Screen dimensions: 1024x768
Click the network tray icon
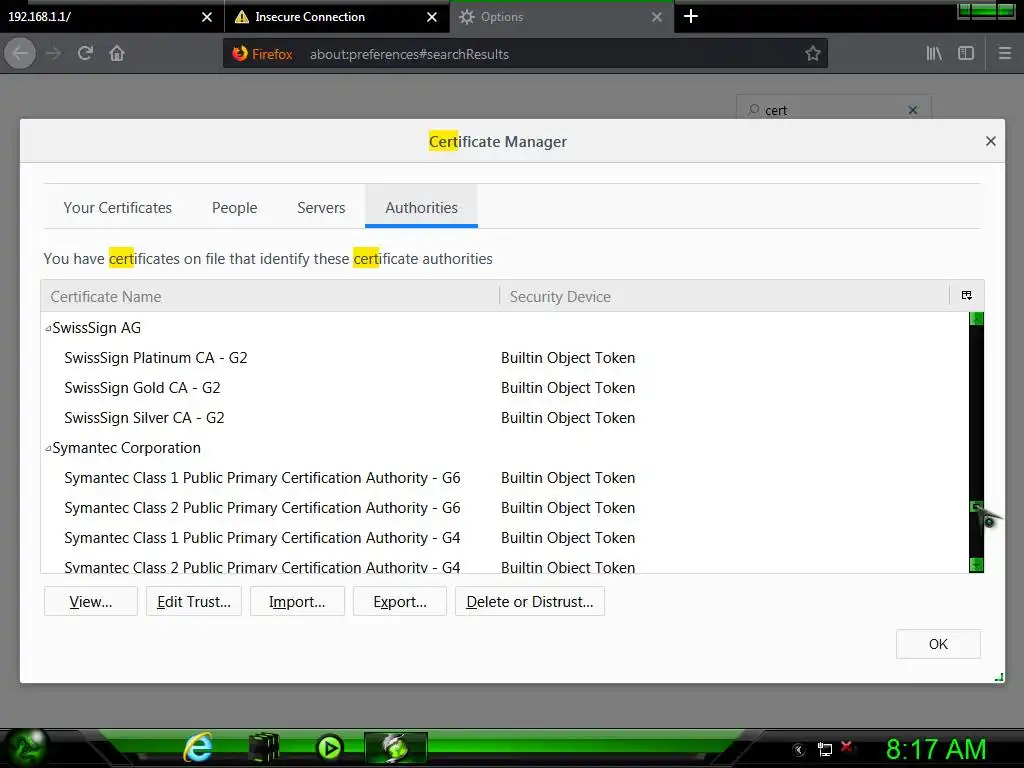click(x=825, y=750)
